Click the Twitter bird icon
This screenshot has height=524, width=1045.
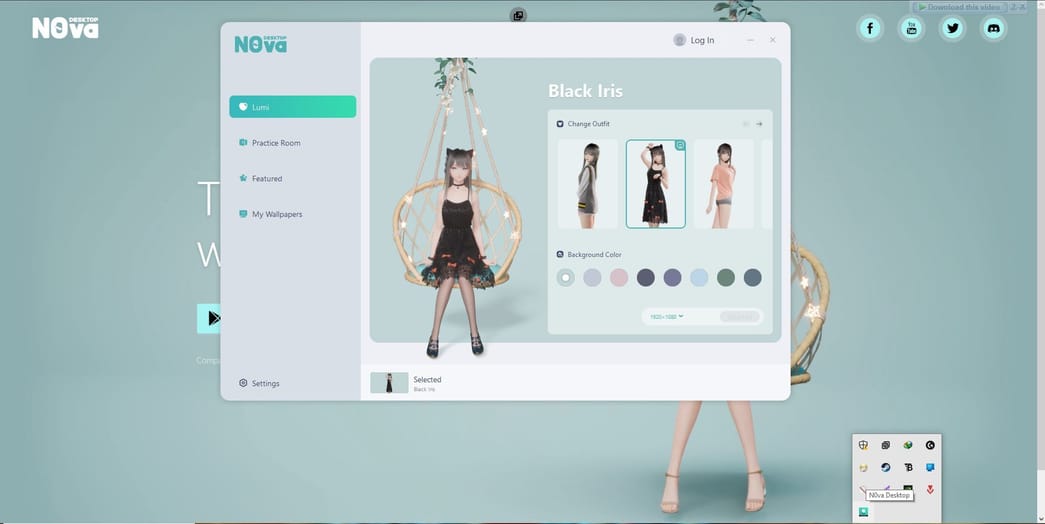tap(953, 28)
